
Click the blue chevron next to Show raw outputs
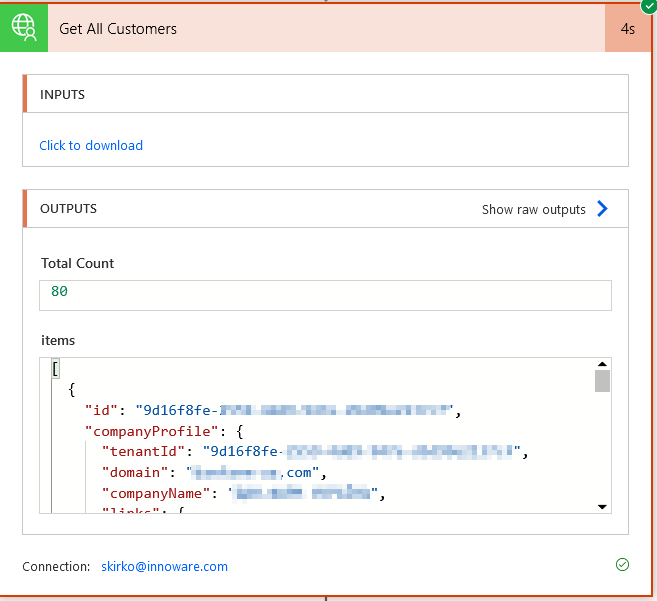click(603, 208)
